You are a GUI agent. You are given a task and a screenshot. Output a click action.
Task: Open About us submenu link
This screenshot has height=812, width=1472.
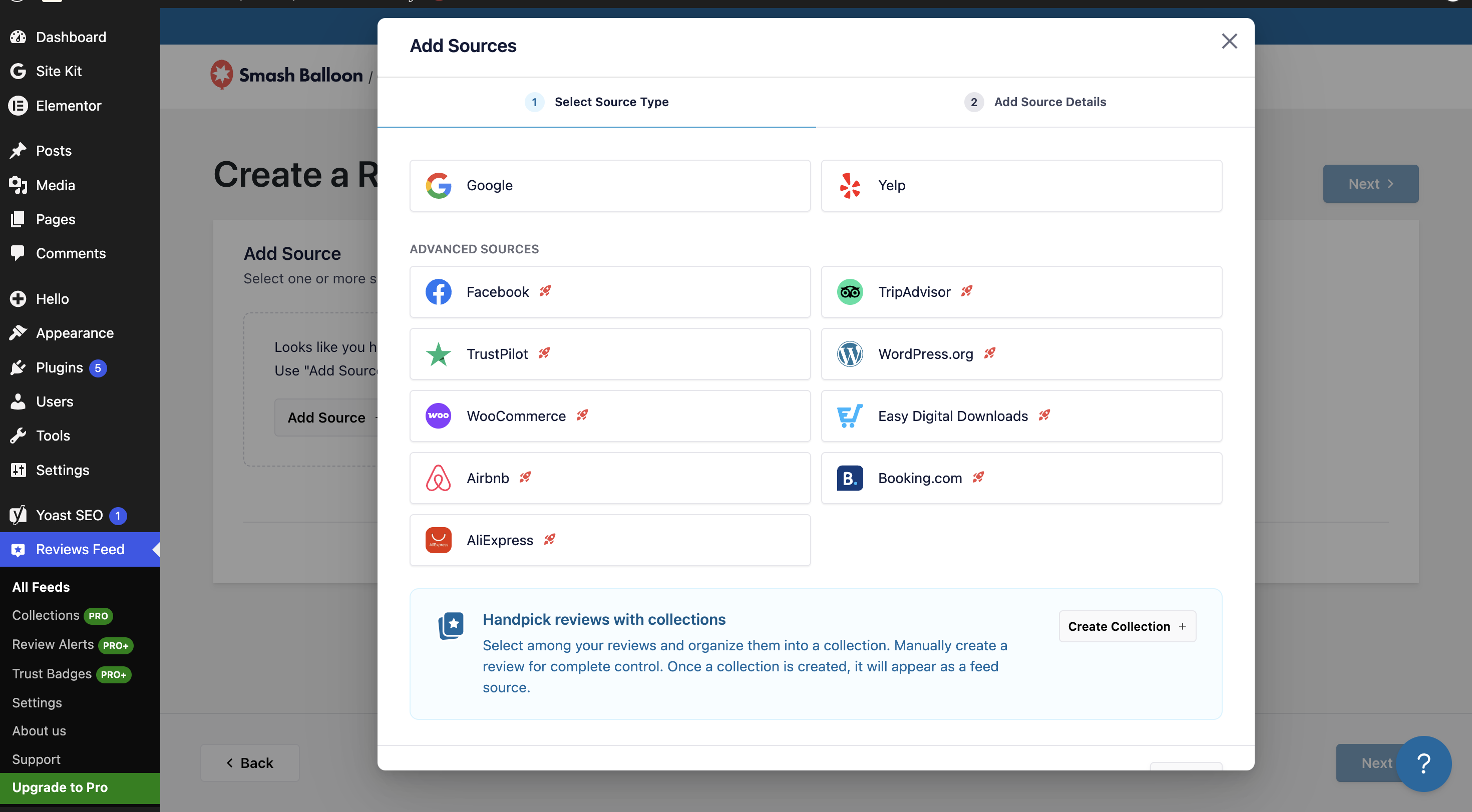click(x=39, y=731)
